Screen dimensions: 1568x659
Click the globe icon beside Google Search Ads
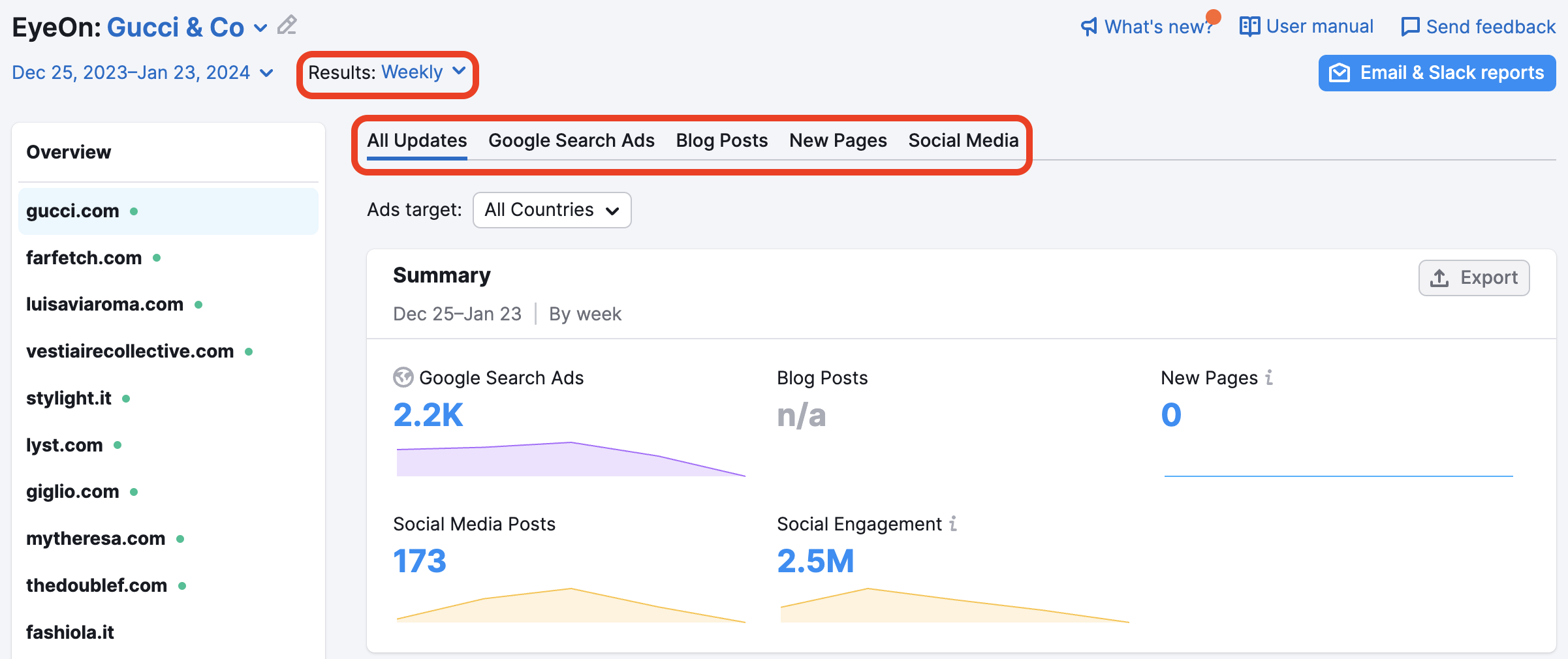coord(403,378)
